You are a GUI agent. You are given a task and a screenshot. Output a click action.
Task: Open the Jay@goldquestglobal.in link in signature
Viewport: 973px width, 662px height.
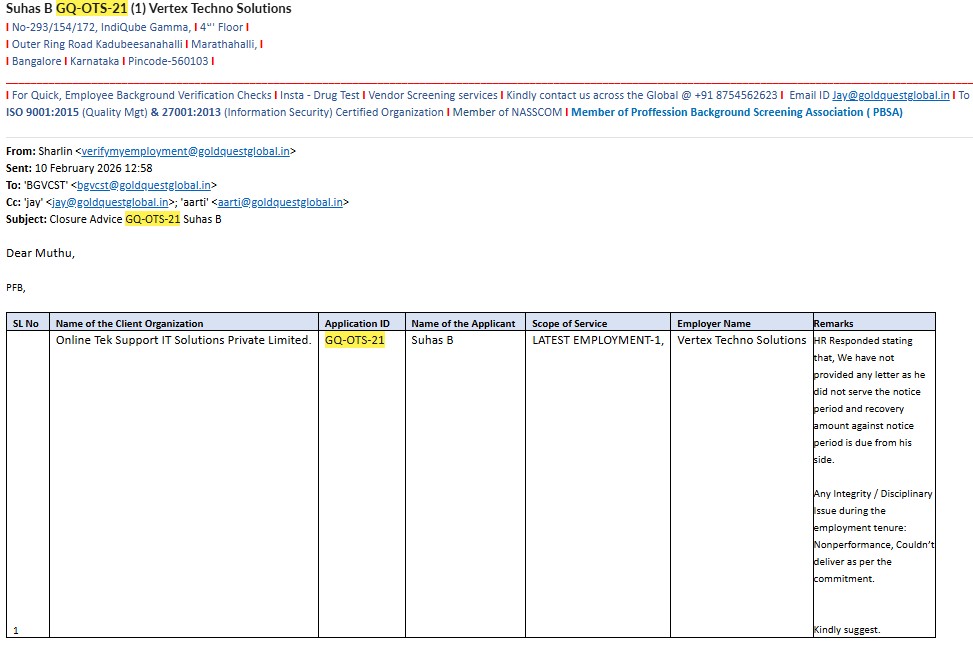890,96
